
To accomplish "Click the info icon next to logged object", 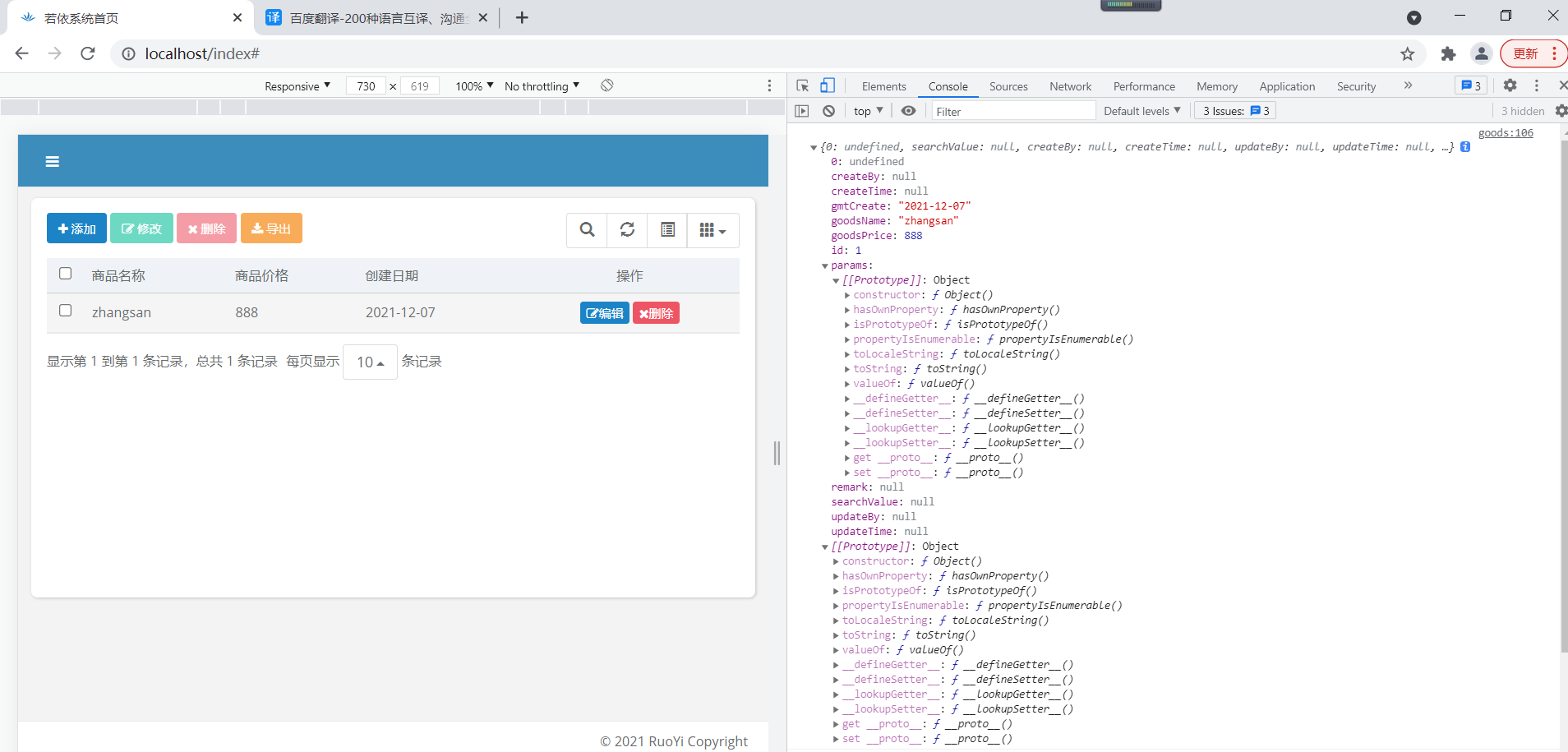I will [1465, 147].
